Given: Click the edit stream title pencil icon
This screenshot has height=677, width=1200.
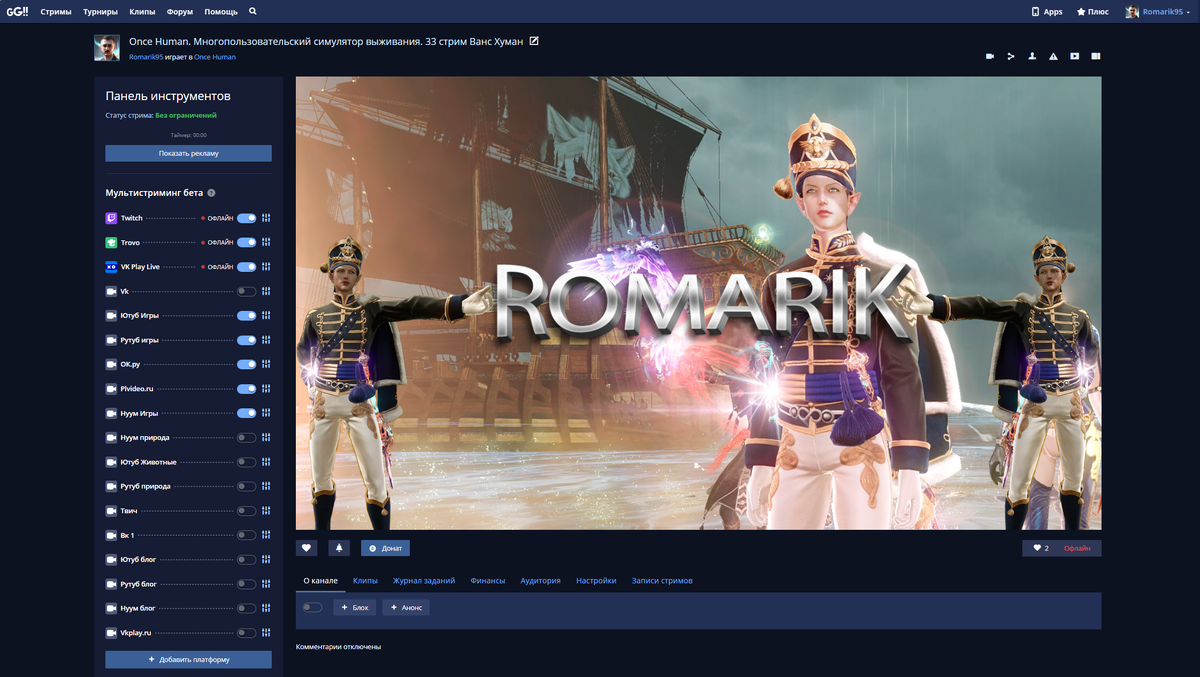Looking at the screenshot, I should click(x=534, y=41).
